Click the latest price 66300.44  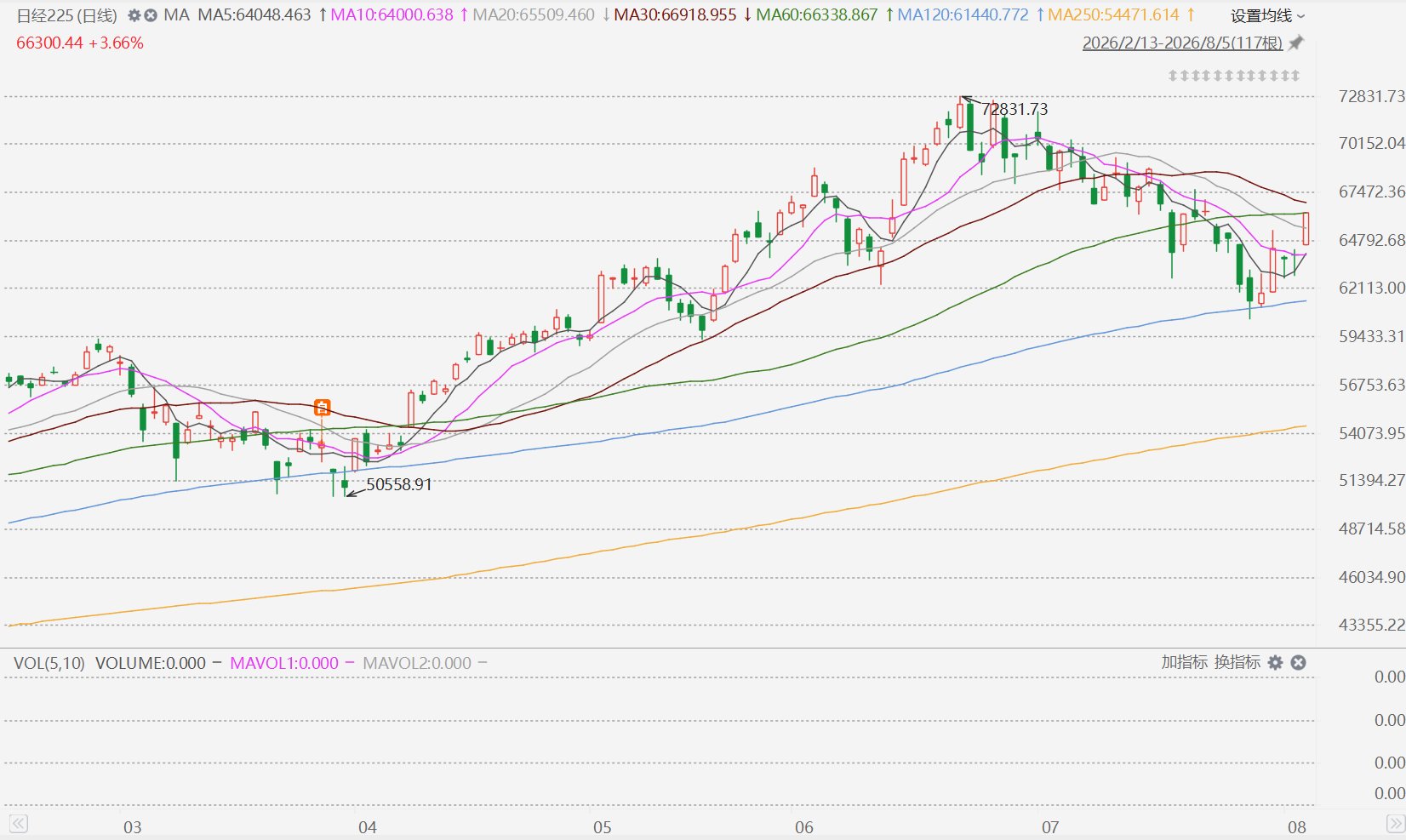point(49,43)
